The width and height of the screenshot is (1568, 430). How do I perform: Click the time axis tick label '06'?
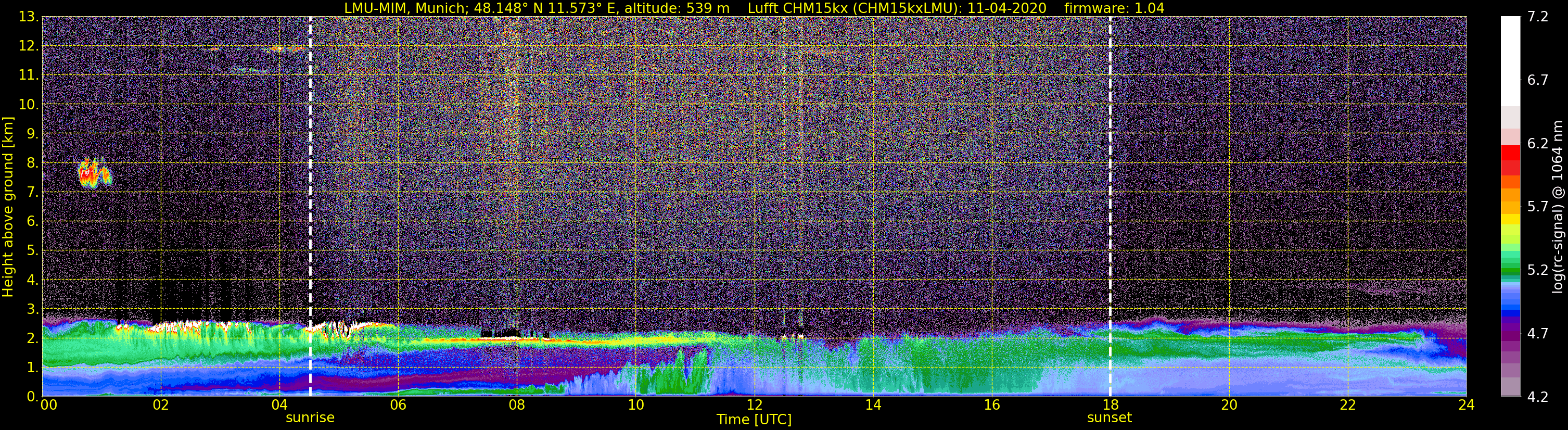click(x=398, y=405)
